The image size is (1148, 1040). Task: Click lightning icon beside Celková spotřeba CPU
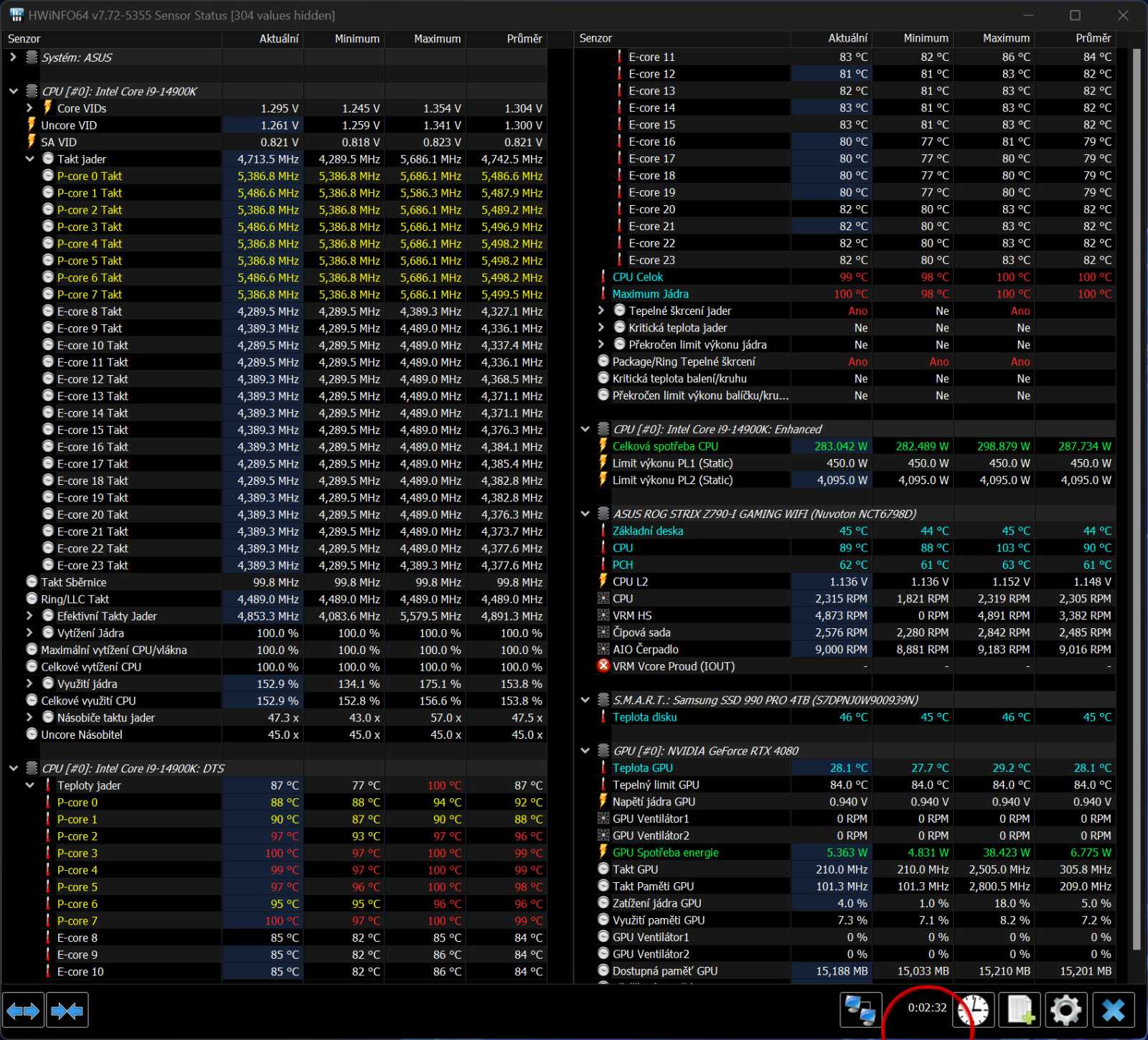pyautogui.click(x=603, y=446)
